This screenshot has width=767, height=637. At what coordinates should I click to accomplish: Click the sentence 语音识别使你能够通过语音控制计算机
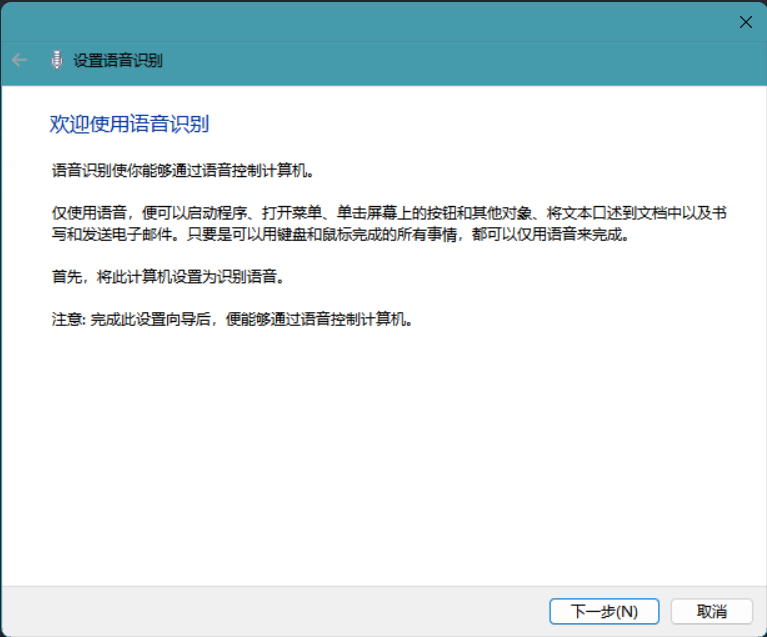point(183,171)
